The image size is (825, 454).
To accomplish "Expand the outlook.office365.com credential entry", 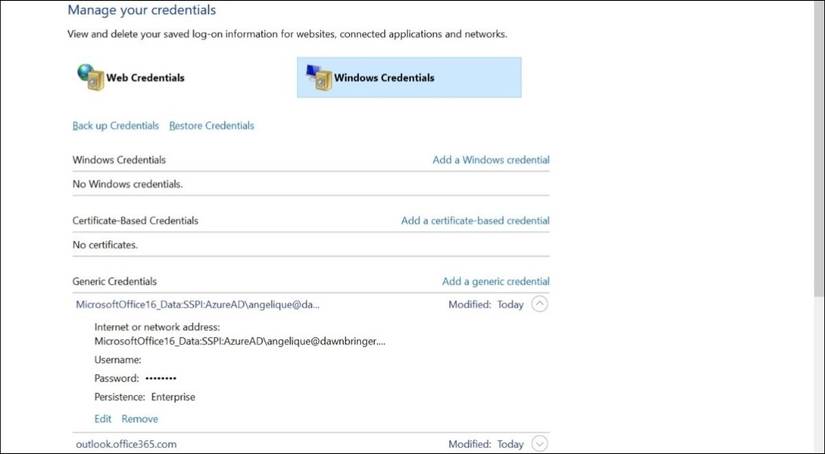I will [x=539, y=444].
